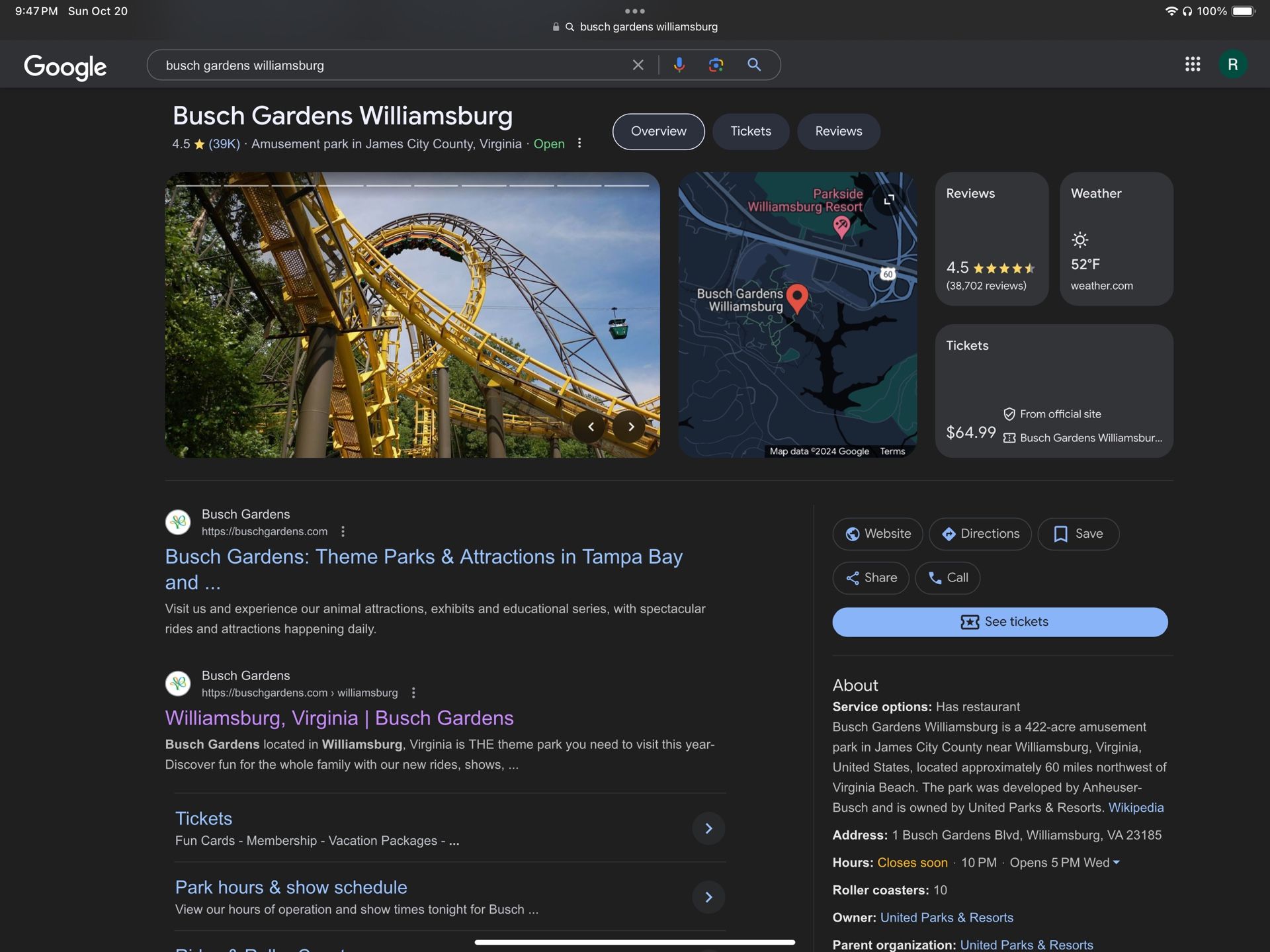Click the magnifier search submit icon
This screenshot has height=952, width=1270.
point(754,65)
